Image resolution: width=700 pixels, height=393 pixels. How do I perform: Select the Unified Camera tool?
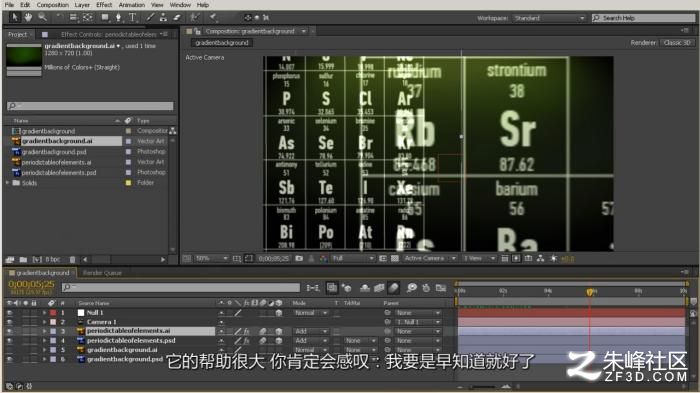pos(73,17)
